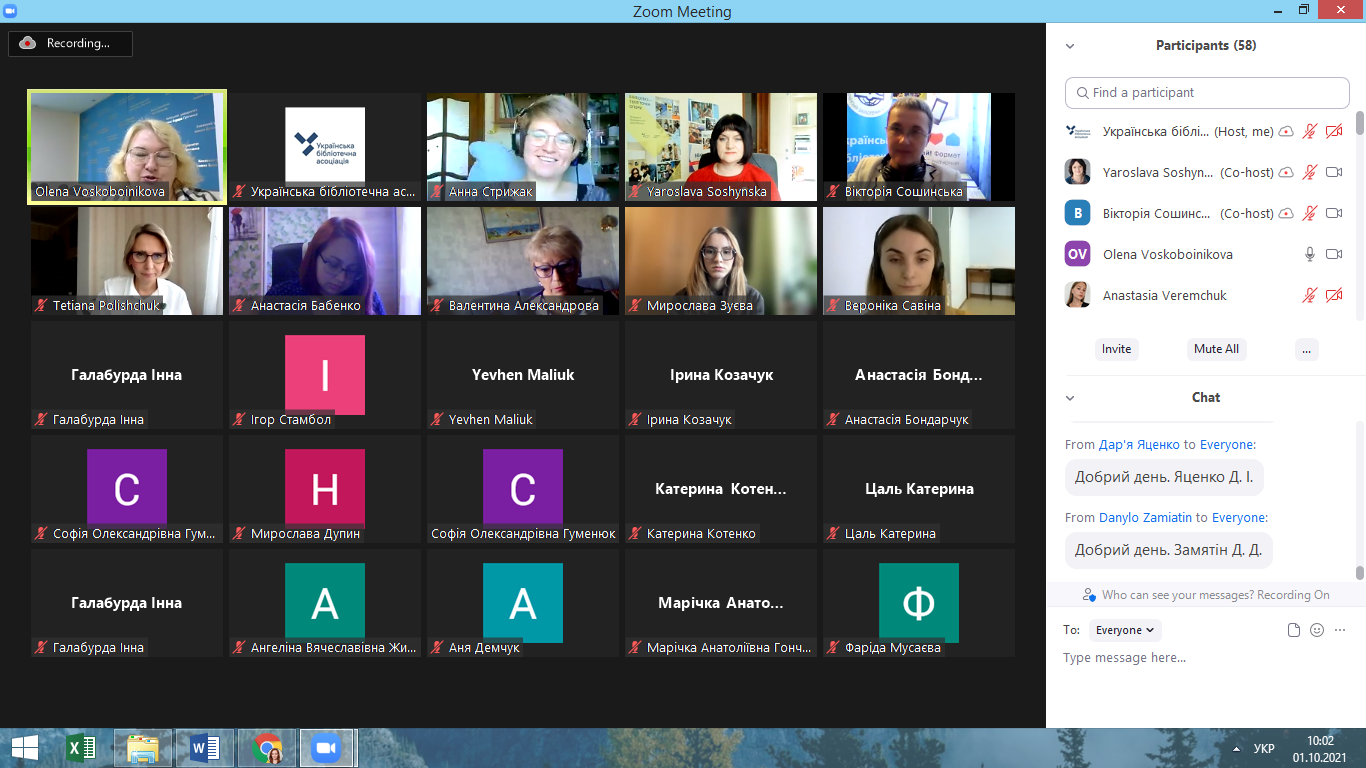Click the 'Who can see your messages' icon

[1089, 595]
